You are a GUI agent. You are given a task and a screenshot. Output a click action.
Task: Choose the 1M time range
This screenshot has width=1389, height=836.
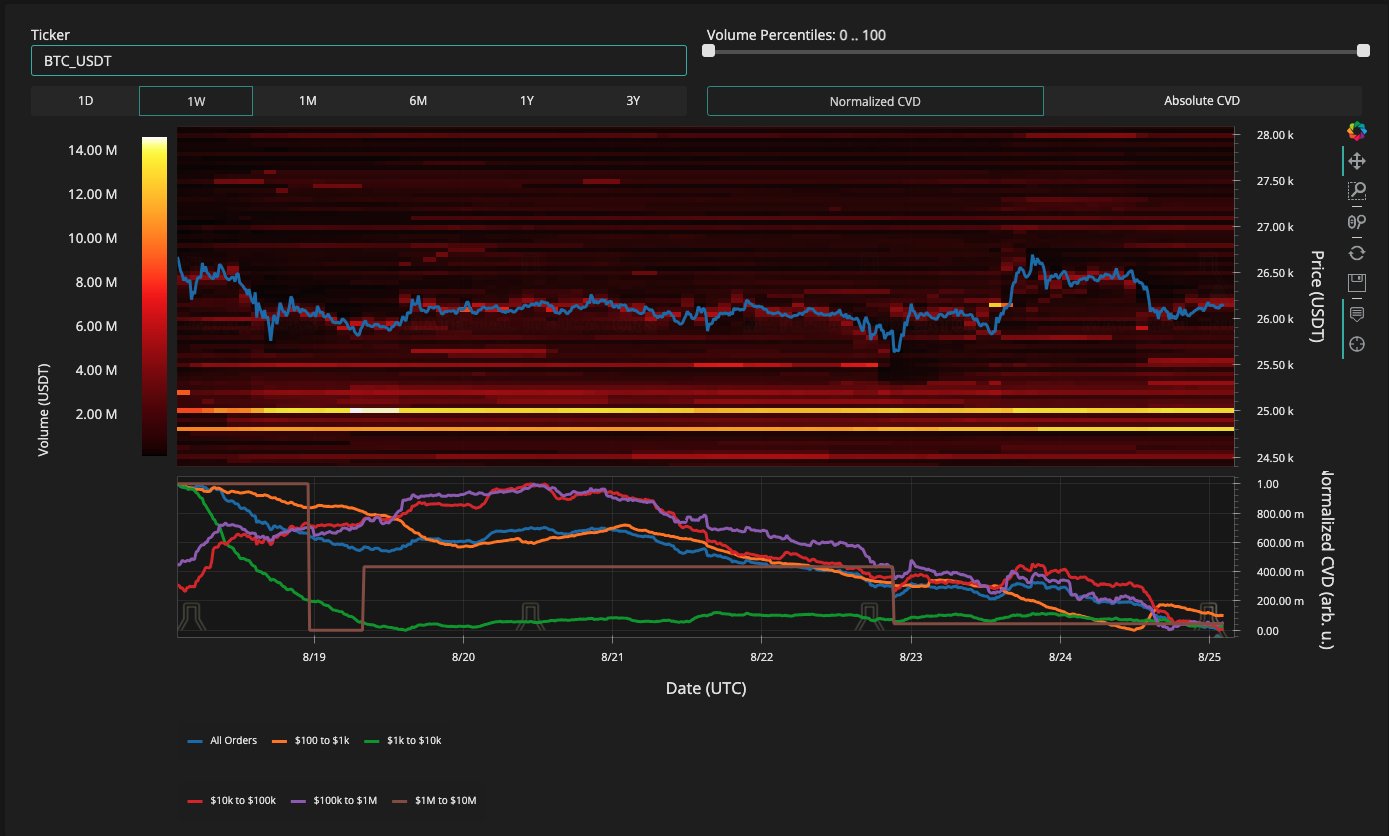pos(308,101)
